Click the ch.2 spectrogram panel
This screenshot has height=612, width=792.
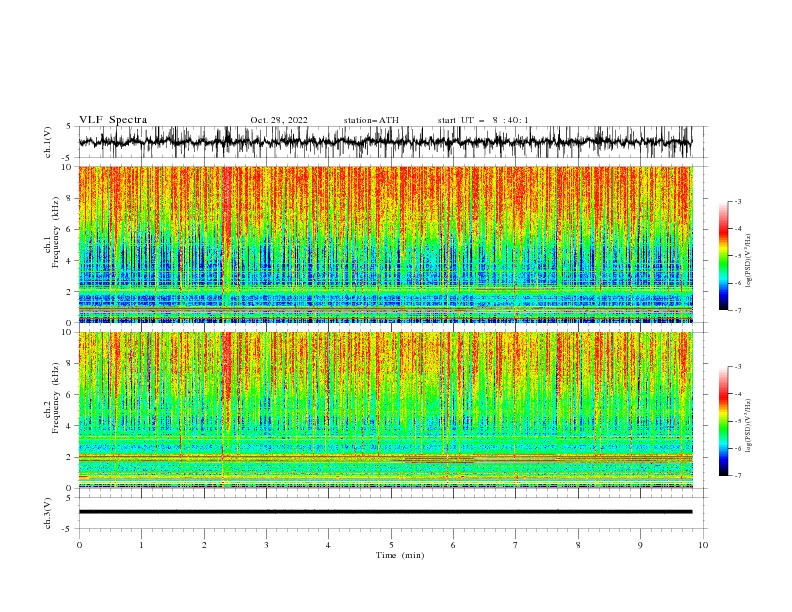(386, 410)
